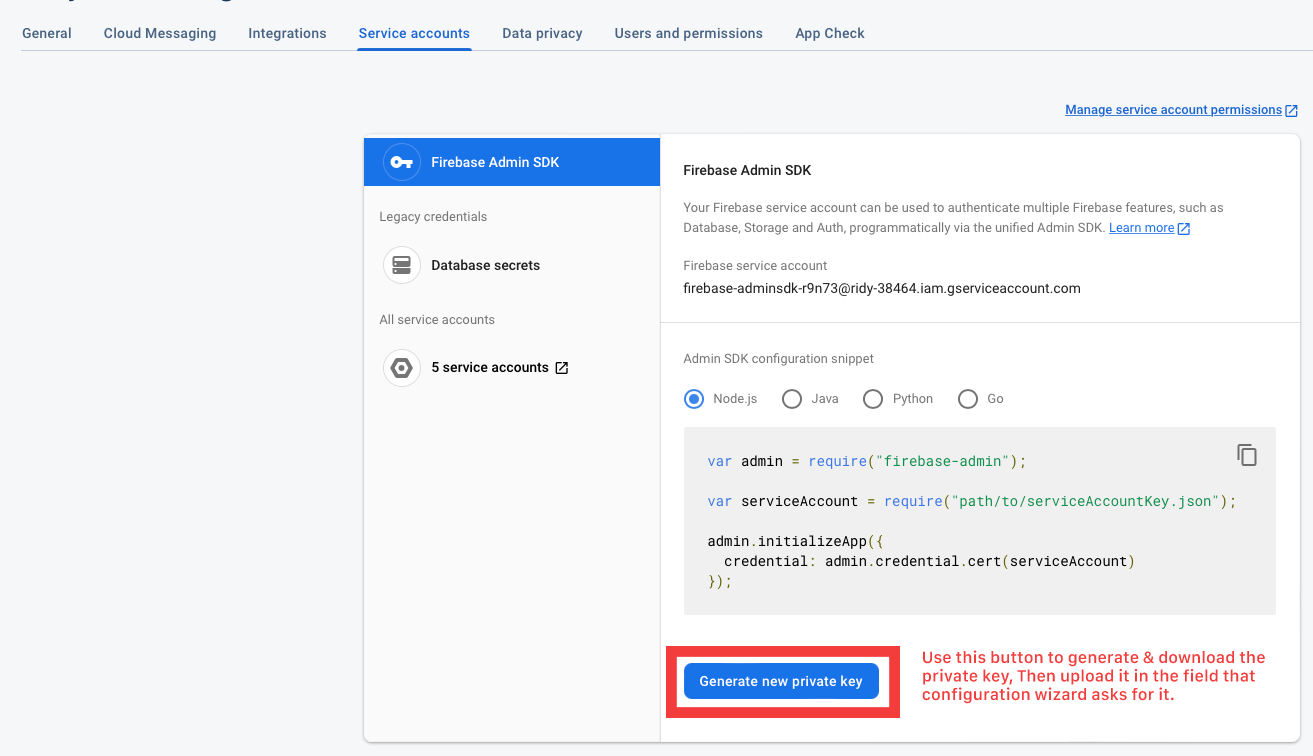Click the Firebase service account label
The width and height of the screenshot is (1313, 756).
(x=755, y=266)
